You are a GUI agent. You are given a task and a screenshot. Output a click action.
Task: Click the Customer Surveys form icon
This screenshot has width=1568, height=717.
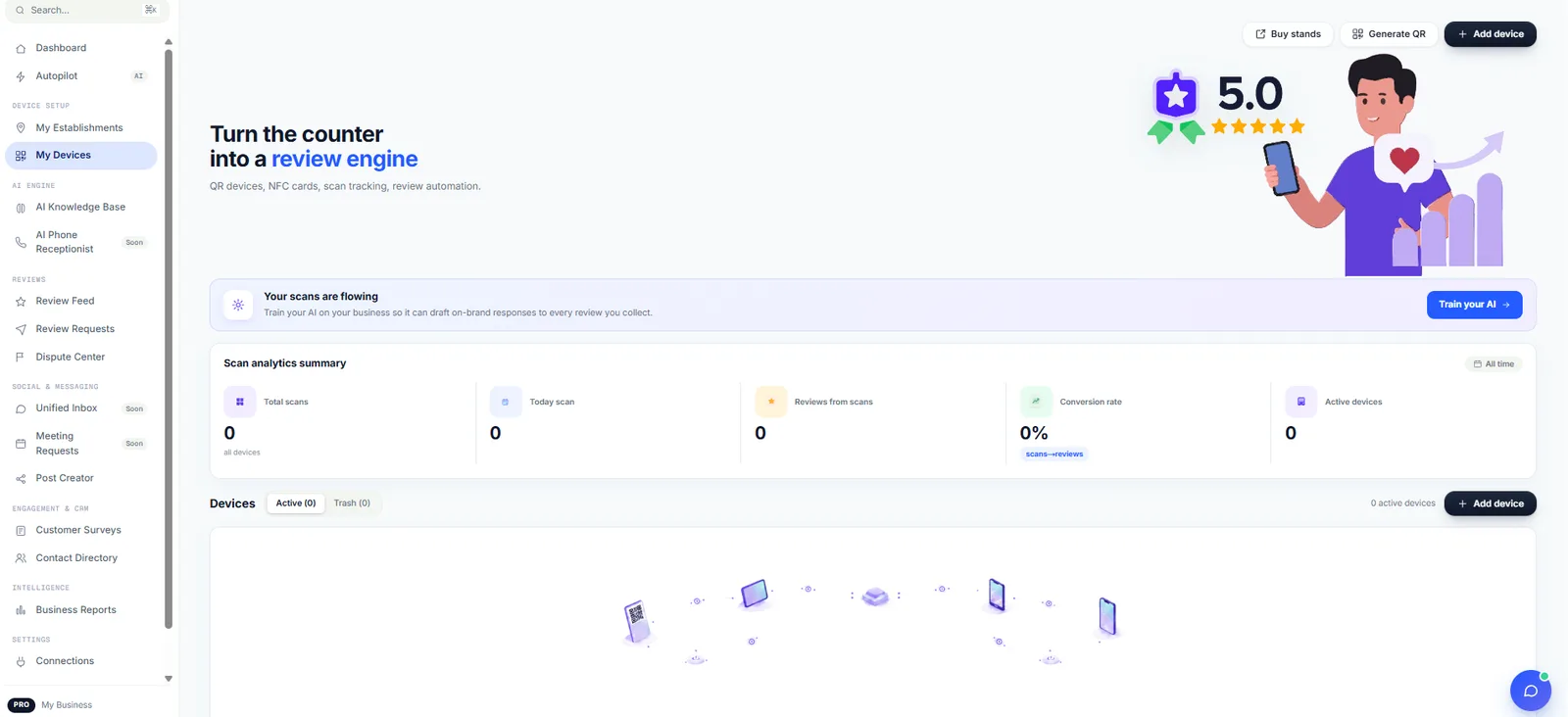click(21, 531)
